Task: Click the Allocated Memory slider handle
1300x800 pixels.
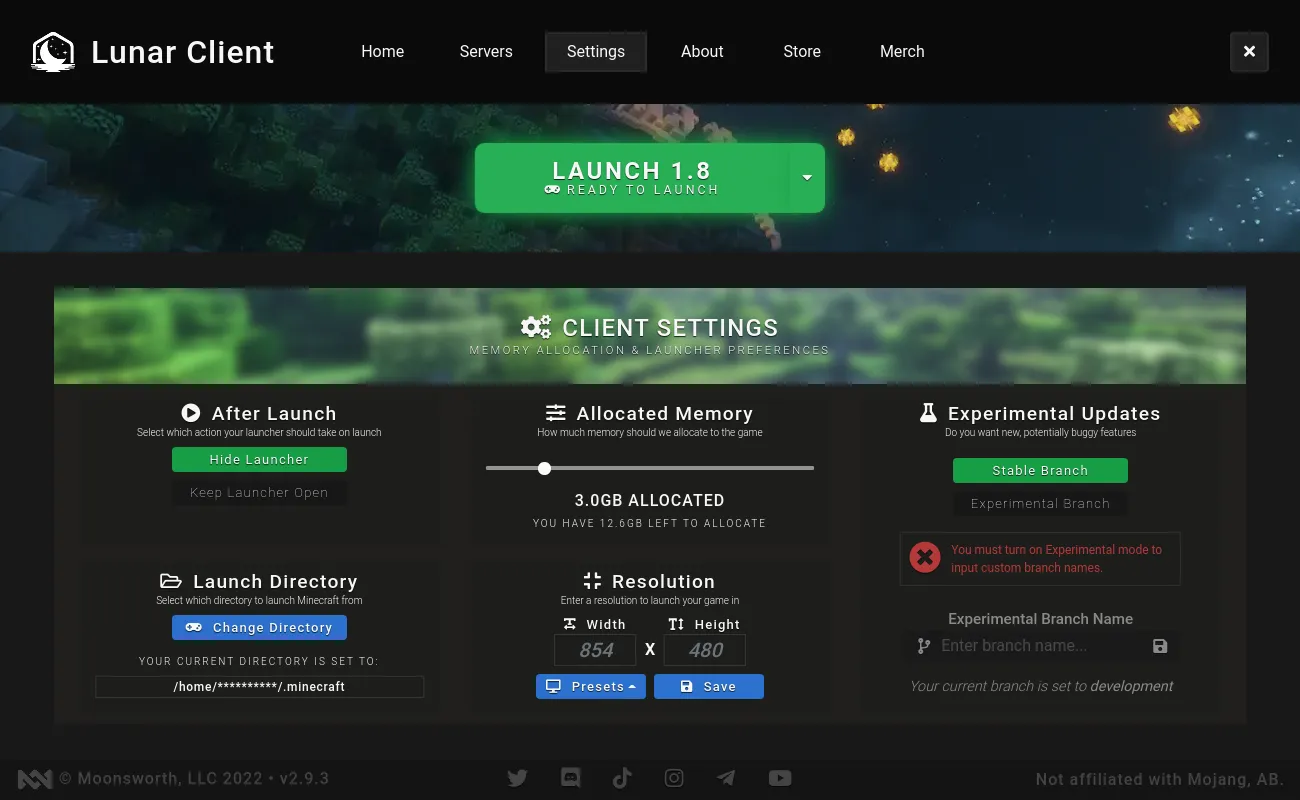Action: click(544, 468)
